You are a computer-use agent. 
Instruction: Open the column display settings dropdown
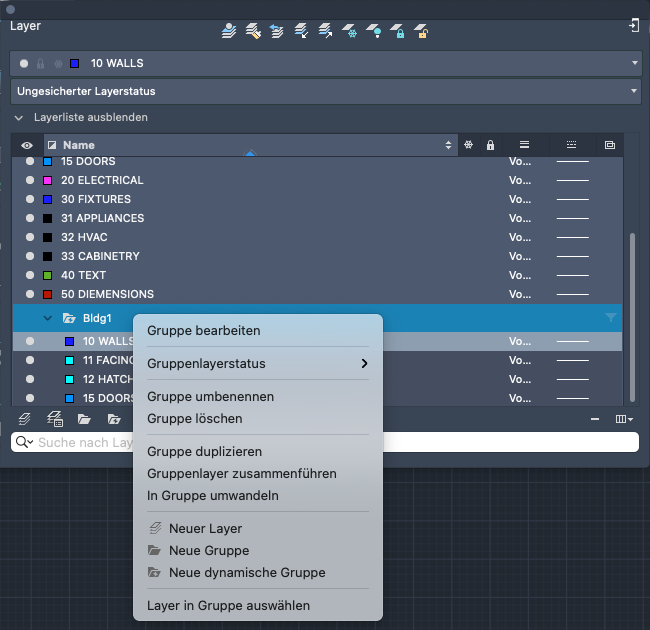pos(624,419)
